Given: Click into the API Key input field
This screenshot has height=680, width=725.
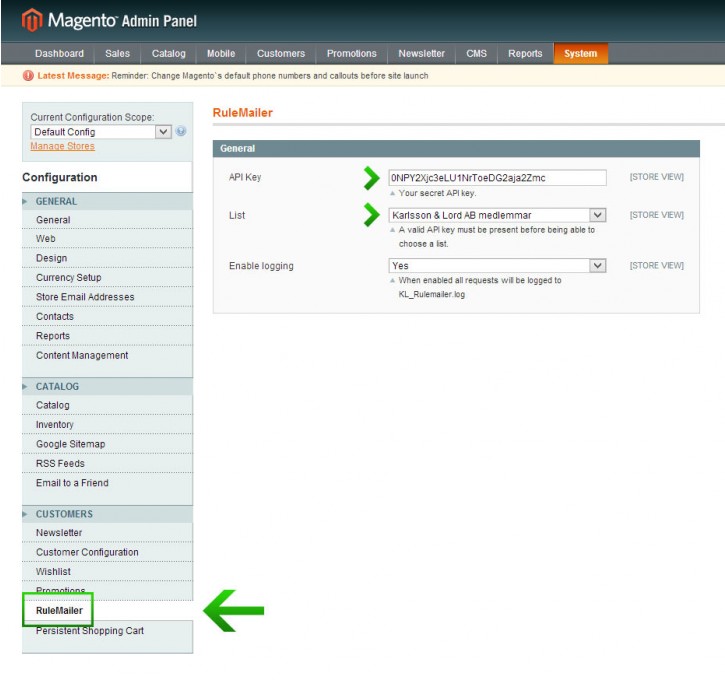Looking at the screenshot, I should point(497,178).
